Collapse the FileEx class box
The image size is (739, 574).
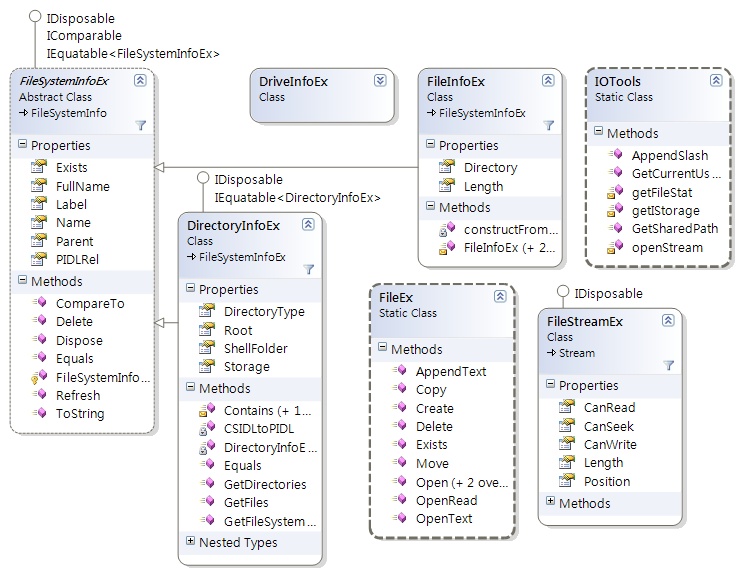[x=499, y=297]
